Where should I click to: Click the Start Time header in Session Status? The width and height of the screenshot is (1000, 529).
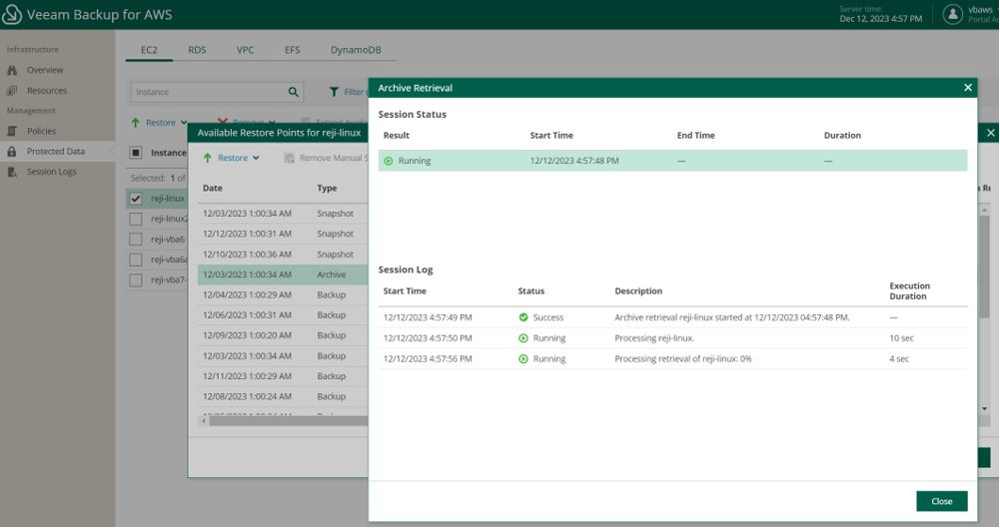[551, 135]
